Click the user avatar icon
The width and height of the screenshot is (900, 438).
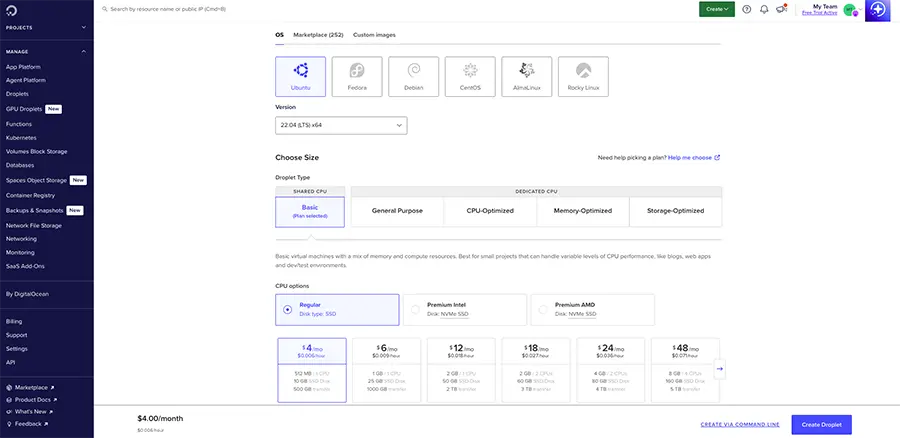pos(849,10)
